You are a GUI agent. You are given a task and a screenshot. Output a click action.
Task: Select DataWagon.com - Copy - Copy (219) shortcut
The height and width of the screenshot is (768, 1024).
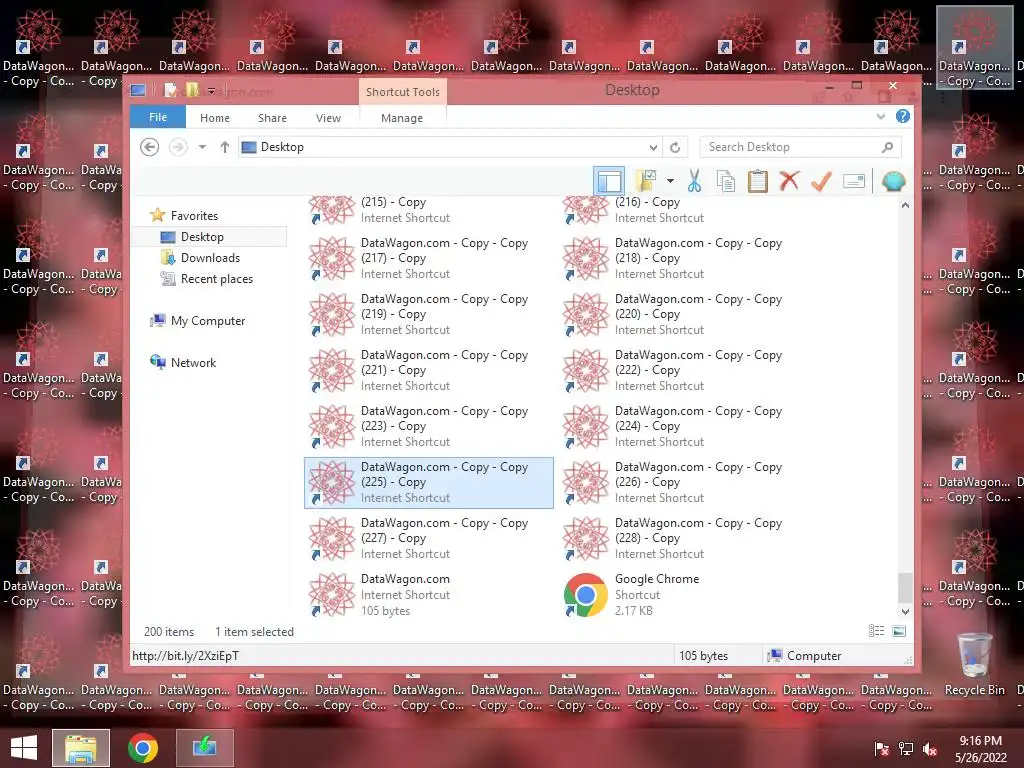click(x=428, y=315)
